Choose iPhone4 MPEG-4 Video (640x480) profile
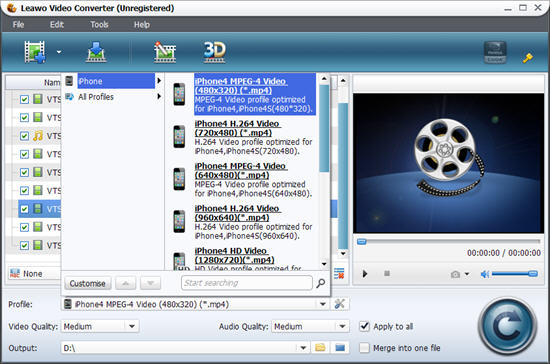This screenshot has width=550, height=364. (x=254, y=180)
